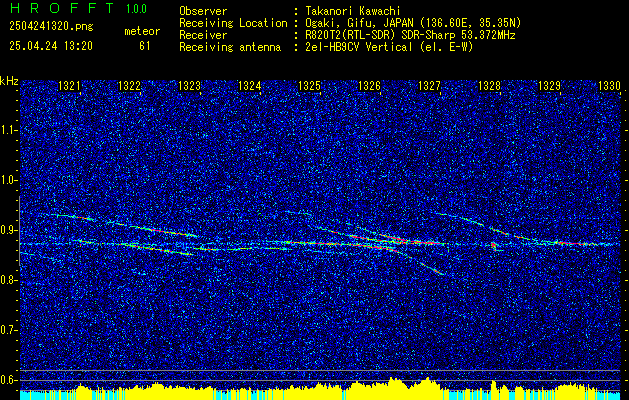Click the 0.6 kHz frequency label
This screenshot has height=400, width=629.
8,380
